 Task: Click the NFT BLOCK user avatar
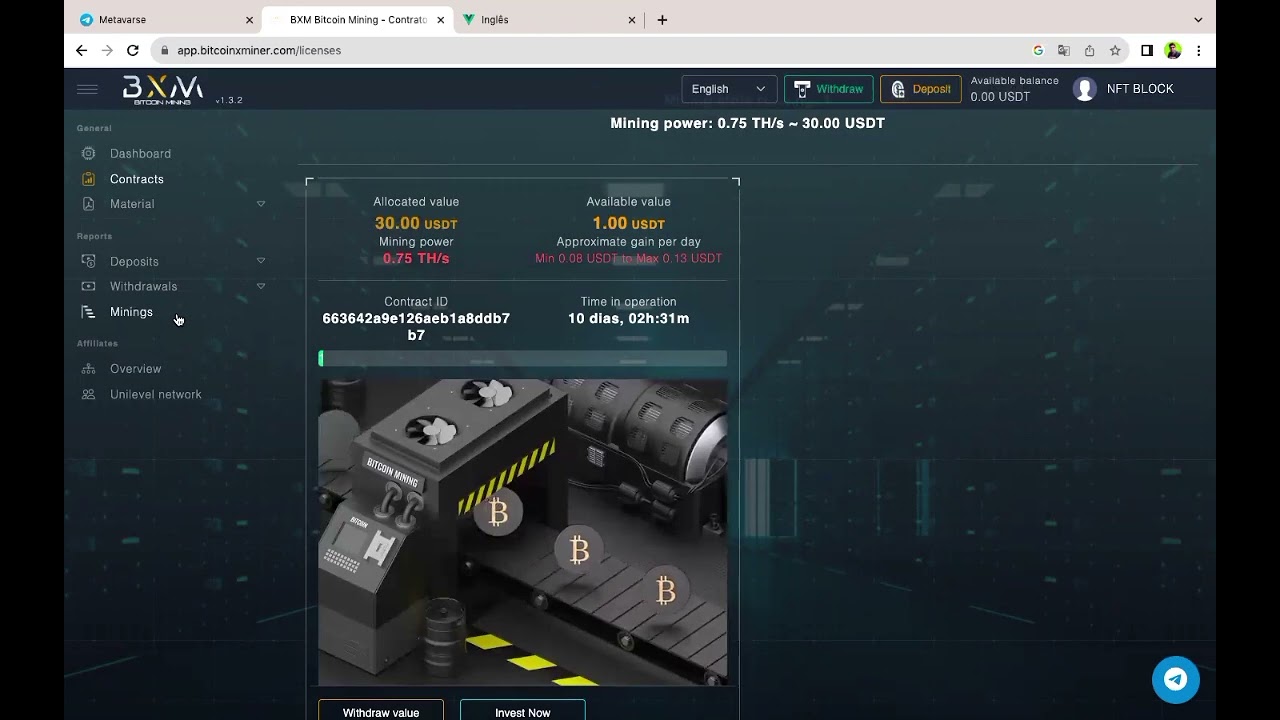pos(1084,89)
